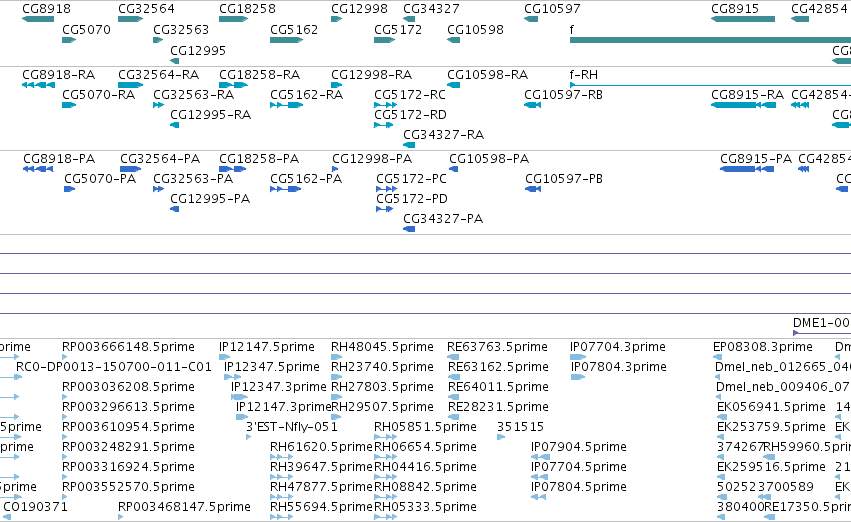The height and width of the screenshot is (522, 851).
Task: Select the CG32564 gene feature
Action: coord(130,19)
